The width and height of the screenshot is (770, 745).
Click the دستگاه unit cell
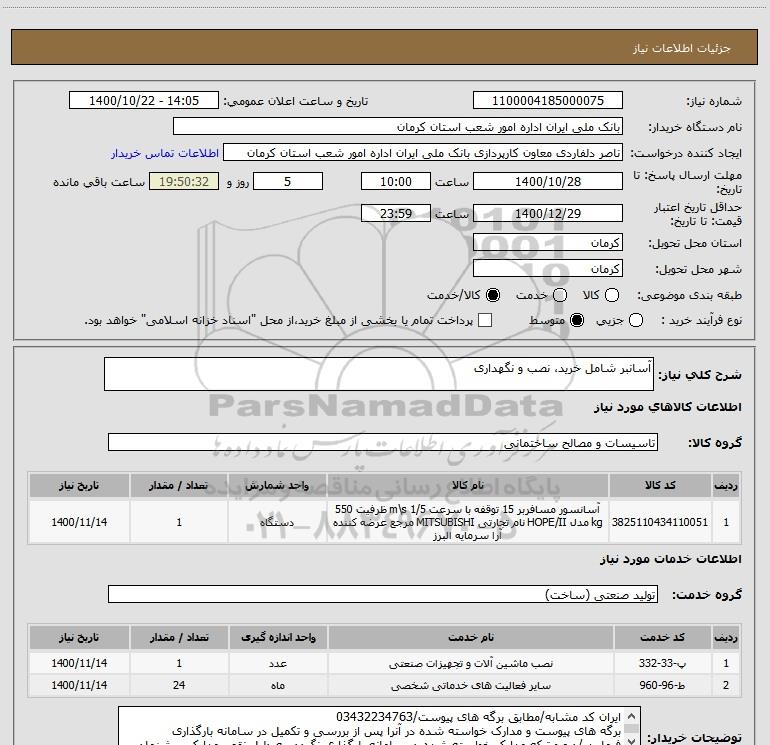[277, 522]
